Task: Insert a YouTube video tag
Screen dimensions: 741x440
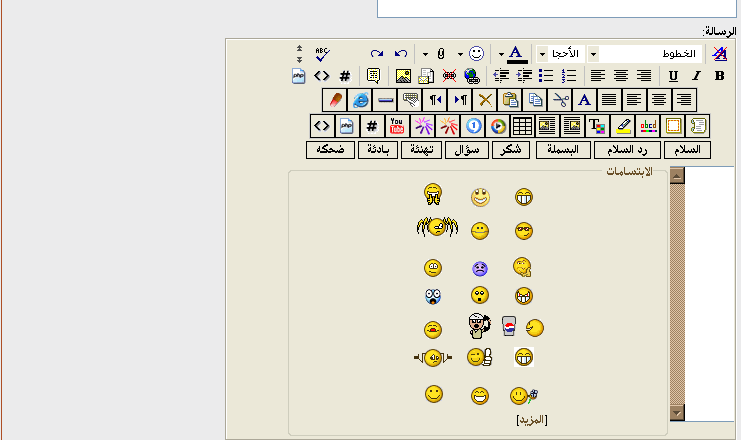Action: pos(396,126)
